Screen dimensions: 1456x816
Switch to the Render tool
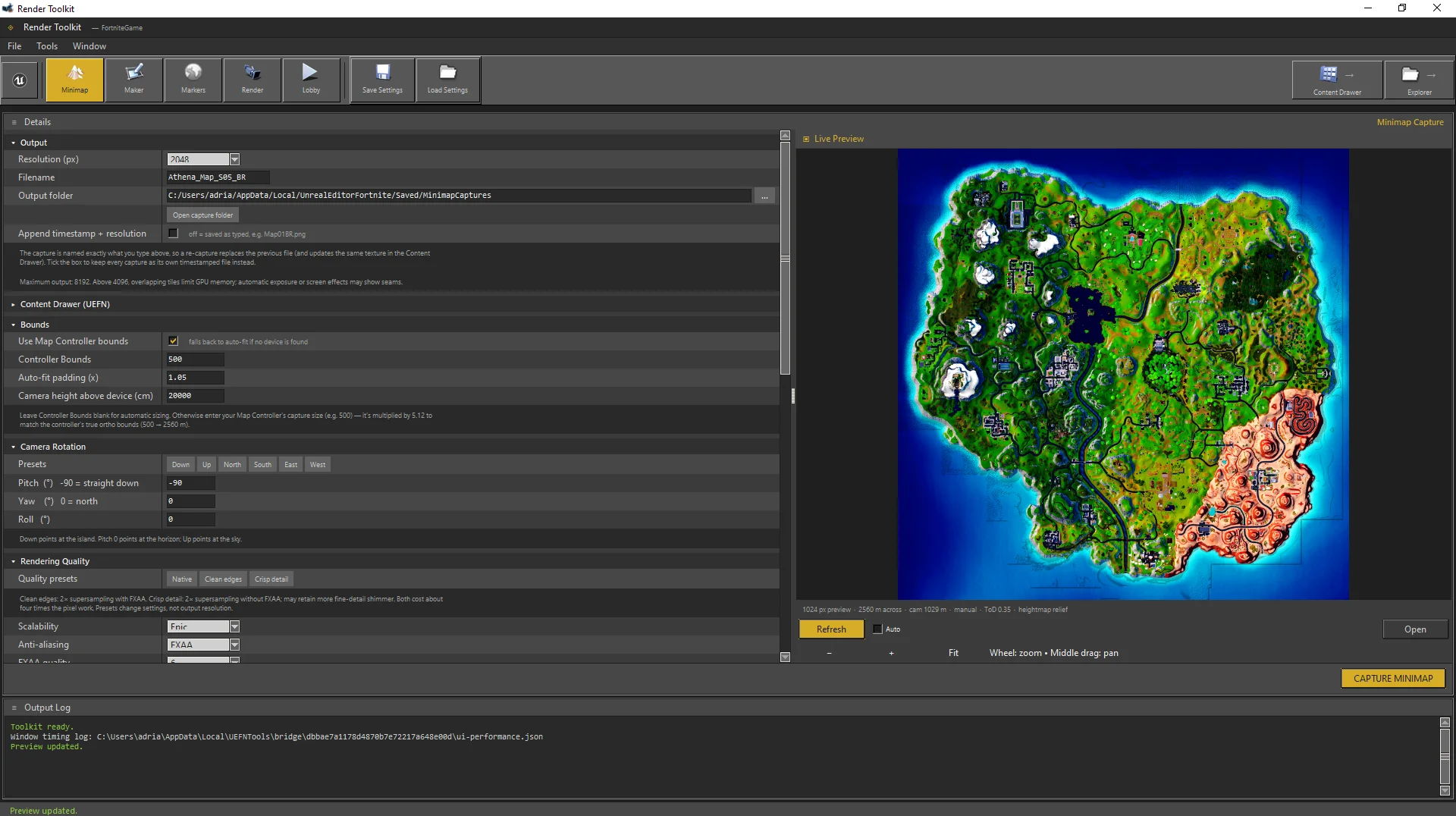pos(252,79)
